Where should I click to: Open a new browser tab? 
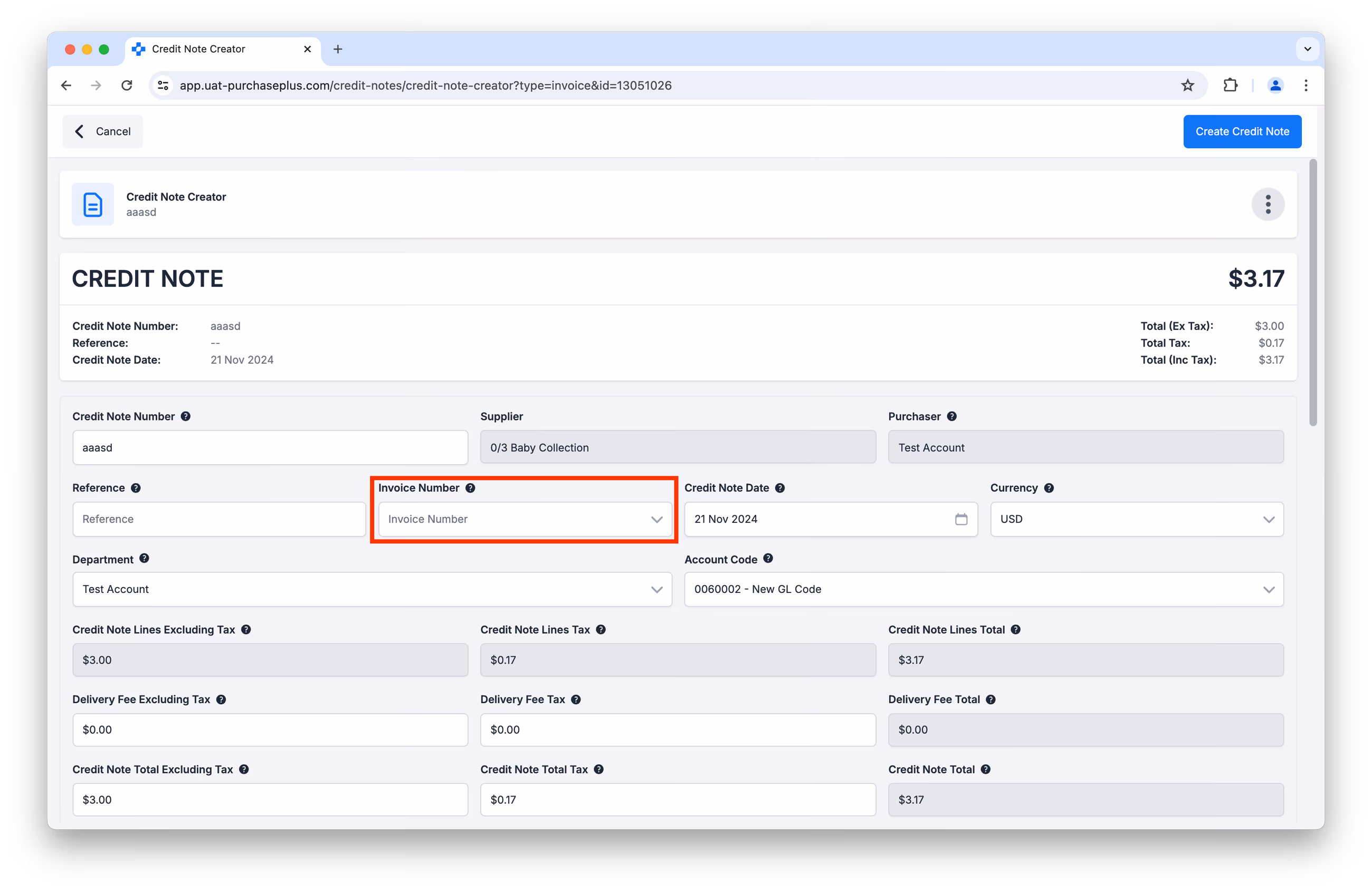(338, 49)
